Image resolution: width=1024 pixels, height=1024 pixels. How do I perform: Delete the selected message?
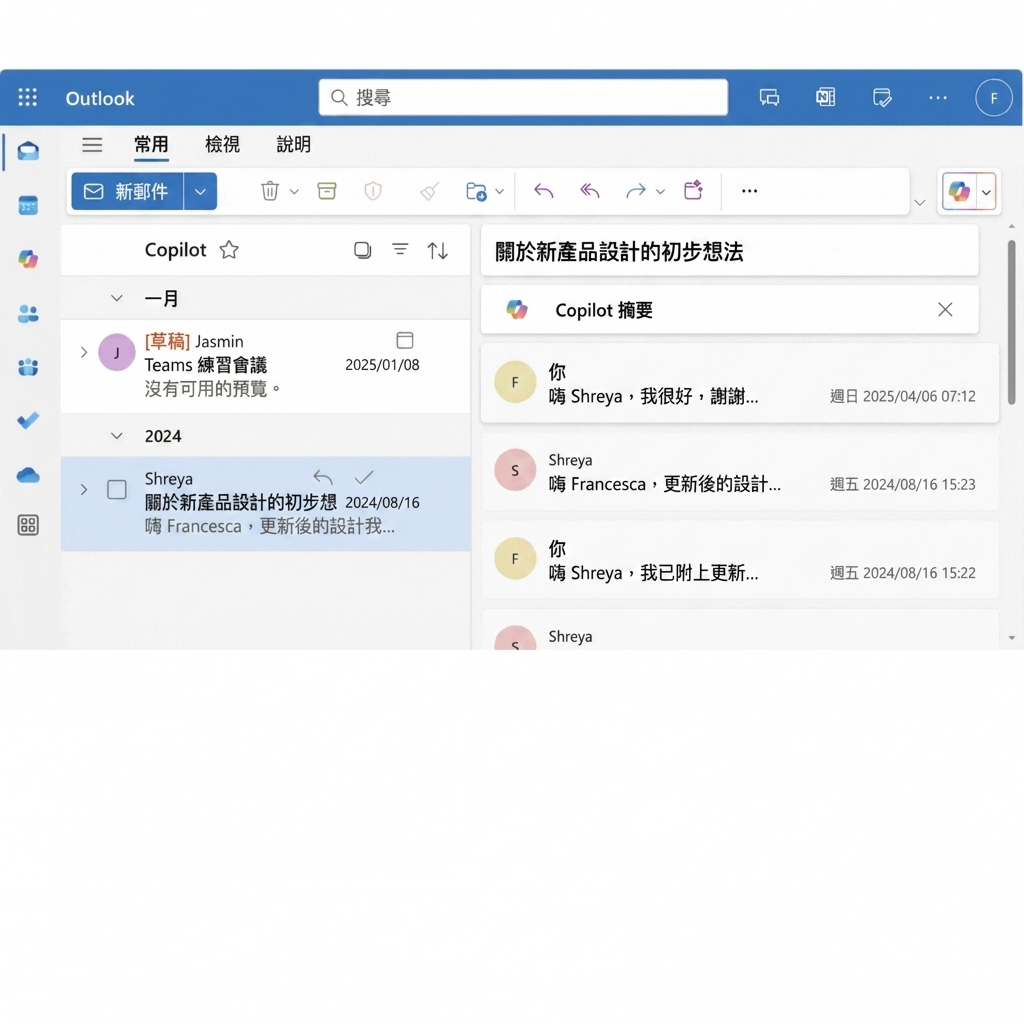pos(270,191)
